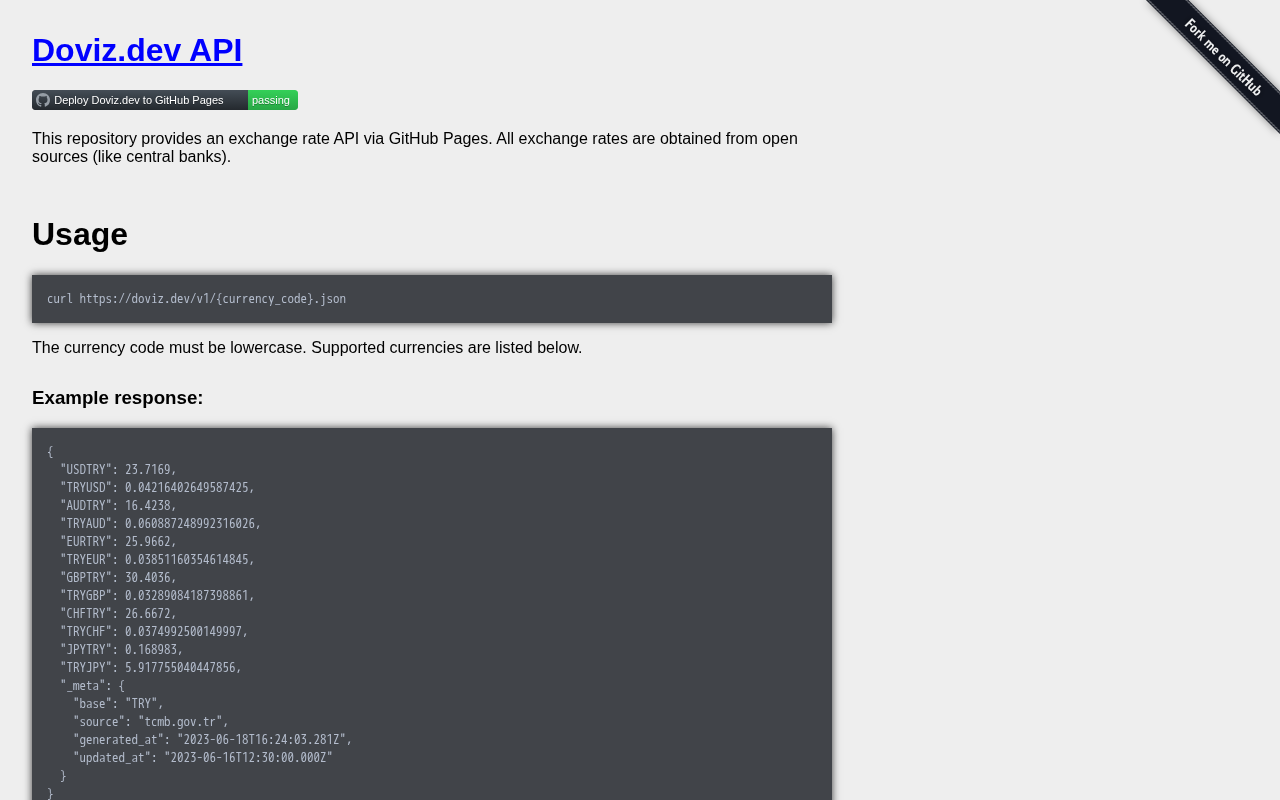Click the Usage heading
The image size is (1280, 800).
(80, 234)
